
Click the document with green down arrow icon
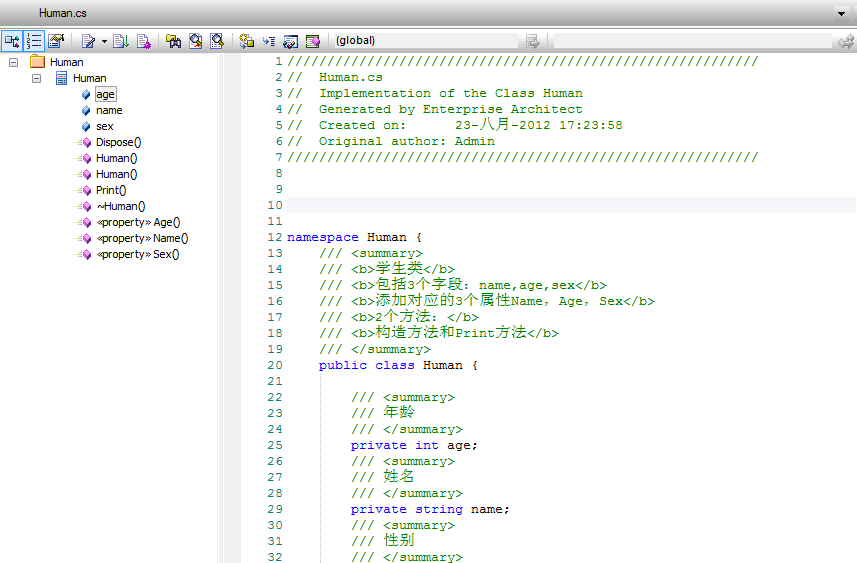[121, 41]
